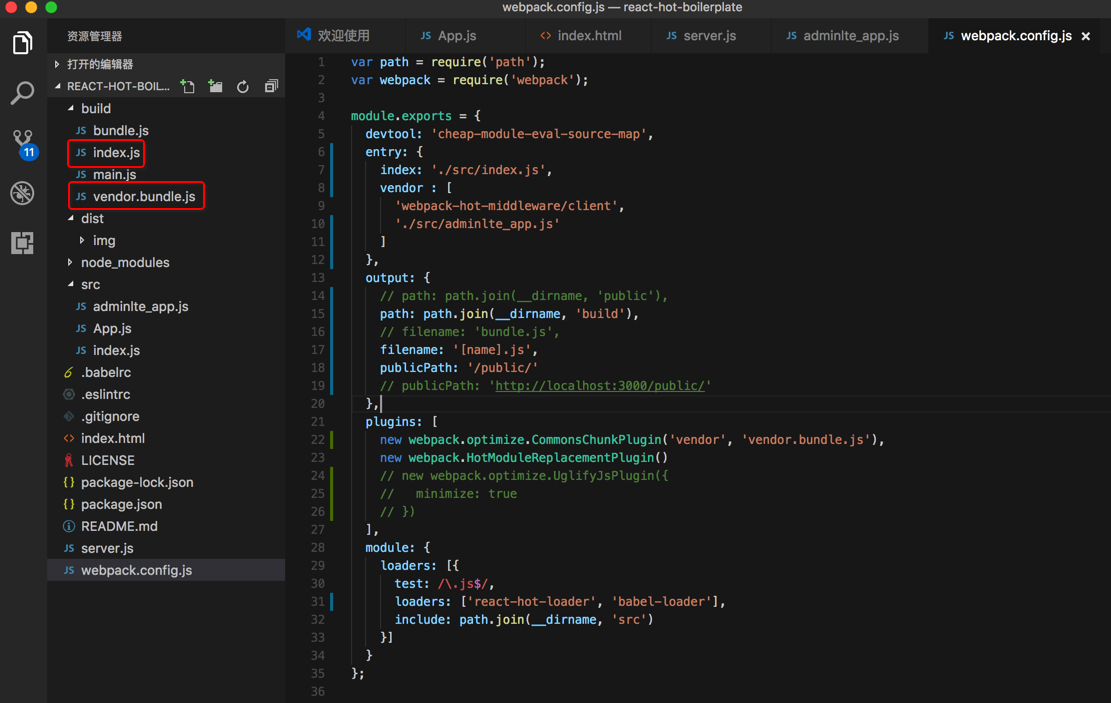1111x703 pixels.
Task: Collapse the build folder
Action: point(95,109)
